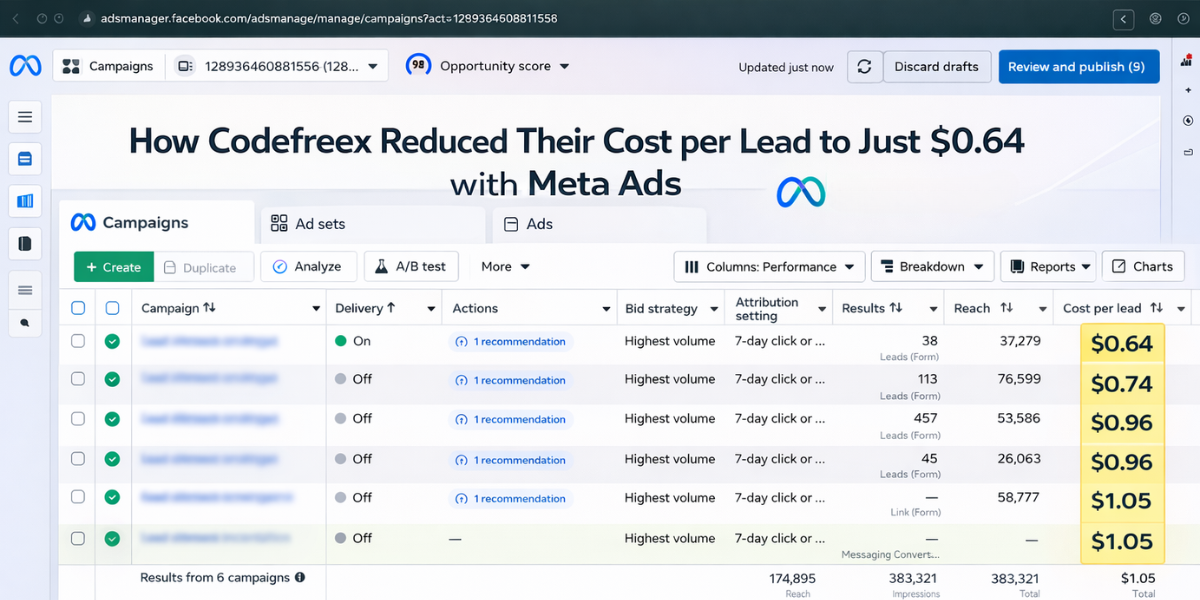Open the hamburger menu in left sidebar
Image resolution: width=1200 pixels, height=600 pixels.
click(25, 117)
